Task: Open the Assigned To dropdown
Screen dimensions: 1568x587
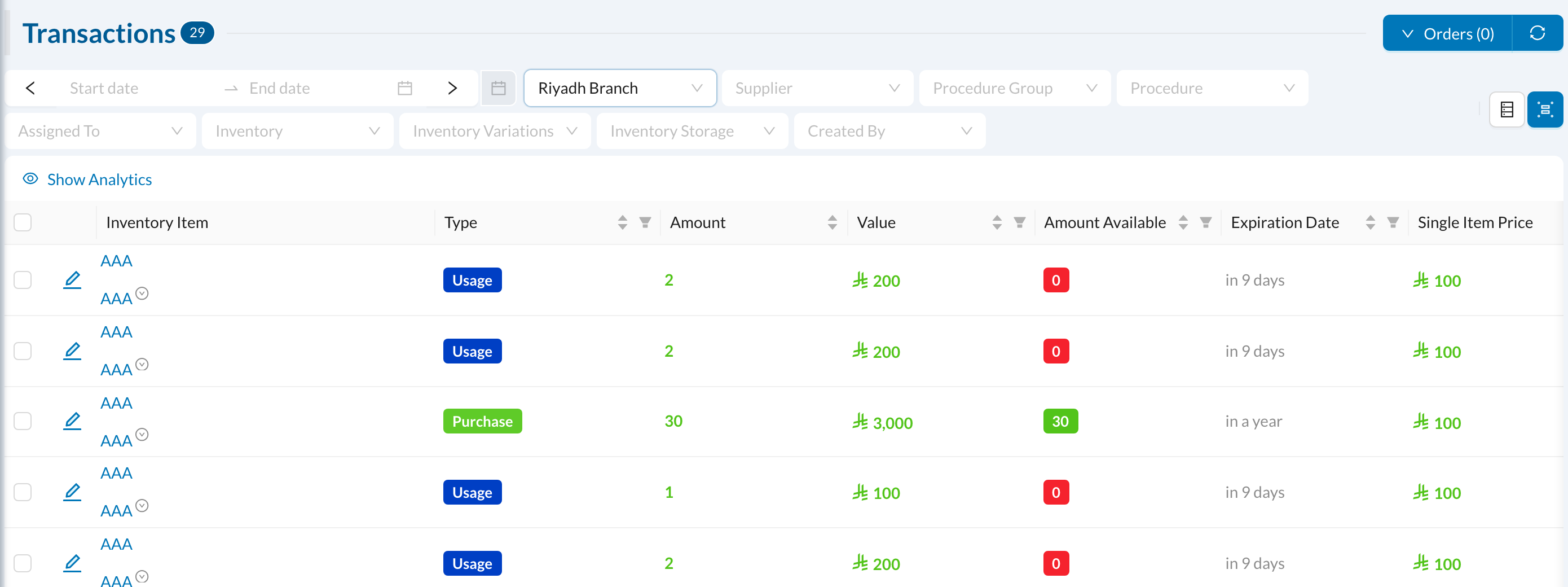Action: [x=100, y=131]
